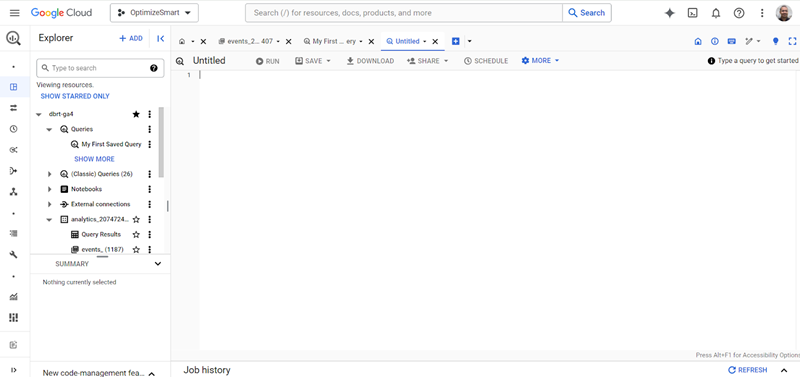Click the DOWNLOAD button
800x377 pixels.
(370, 61)
